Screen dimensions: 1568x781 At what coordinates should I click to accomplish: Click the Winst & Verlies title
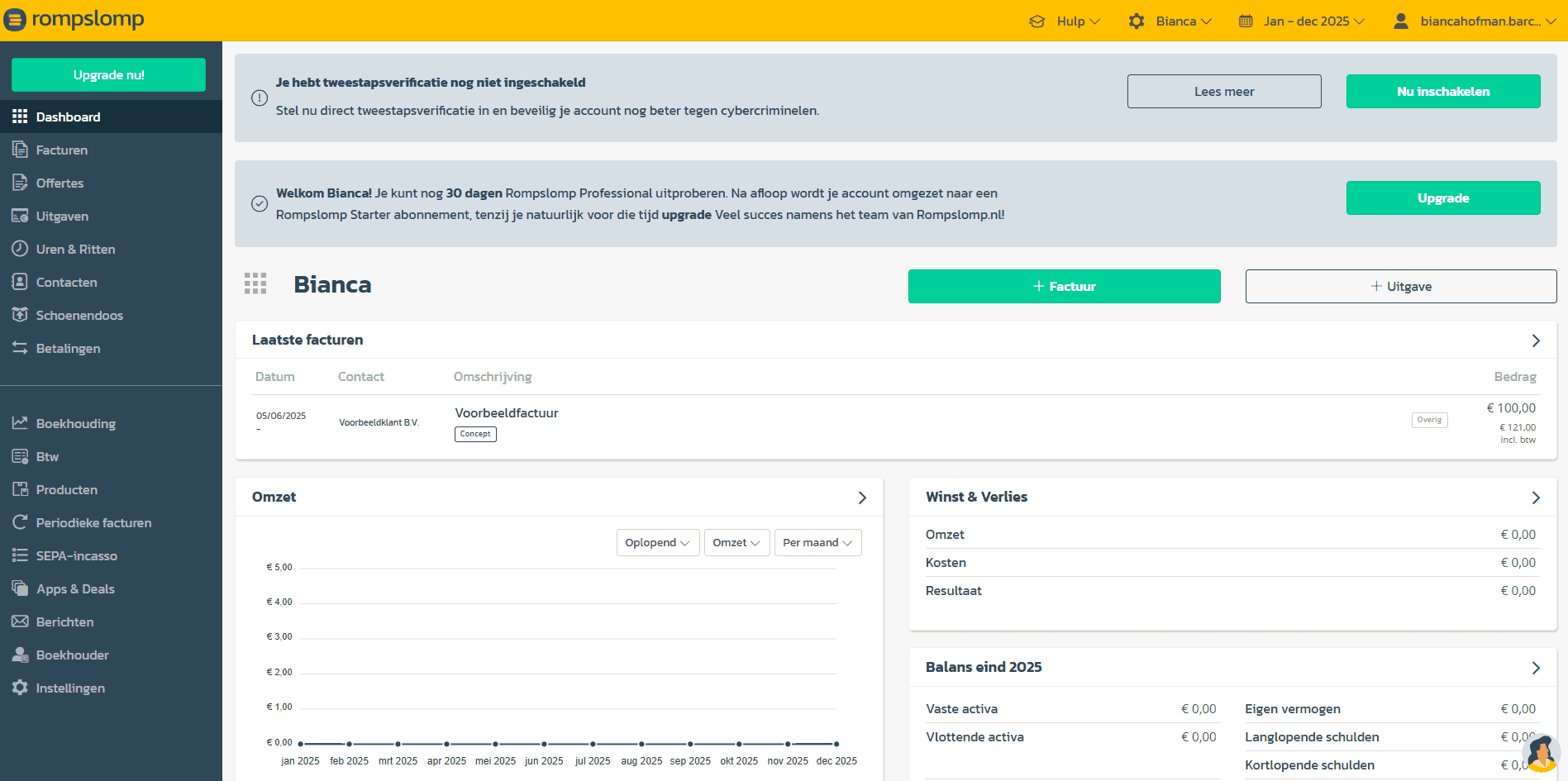pyautogui.click(x=976, y=497)
